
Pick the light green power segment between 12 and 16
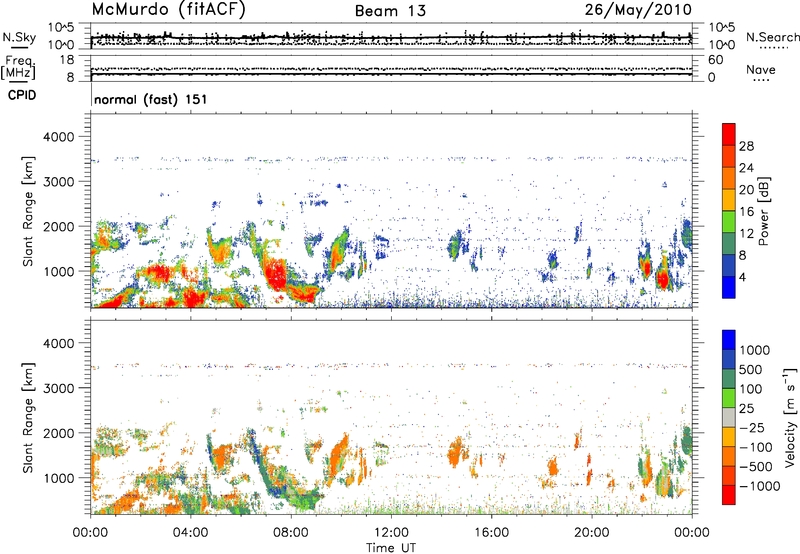coord(729,222)
